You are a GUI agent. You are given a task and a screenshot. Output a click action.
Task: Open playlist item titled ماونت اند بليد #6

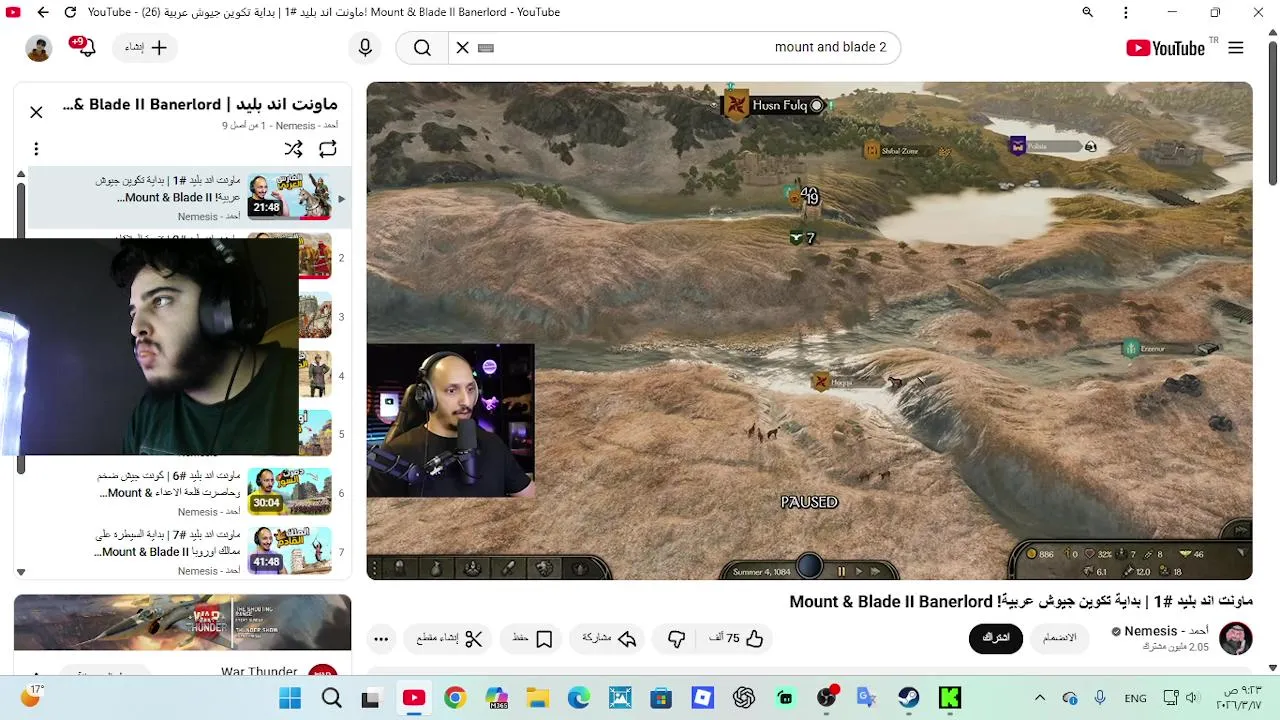(170, 484)
